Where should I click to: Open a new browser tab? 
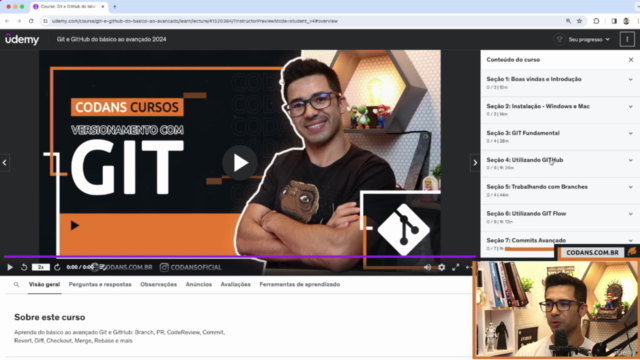115,7
